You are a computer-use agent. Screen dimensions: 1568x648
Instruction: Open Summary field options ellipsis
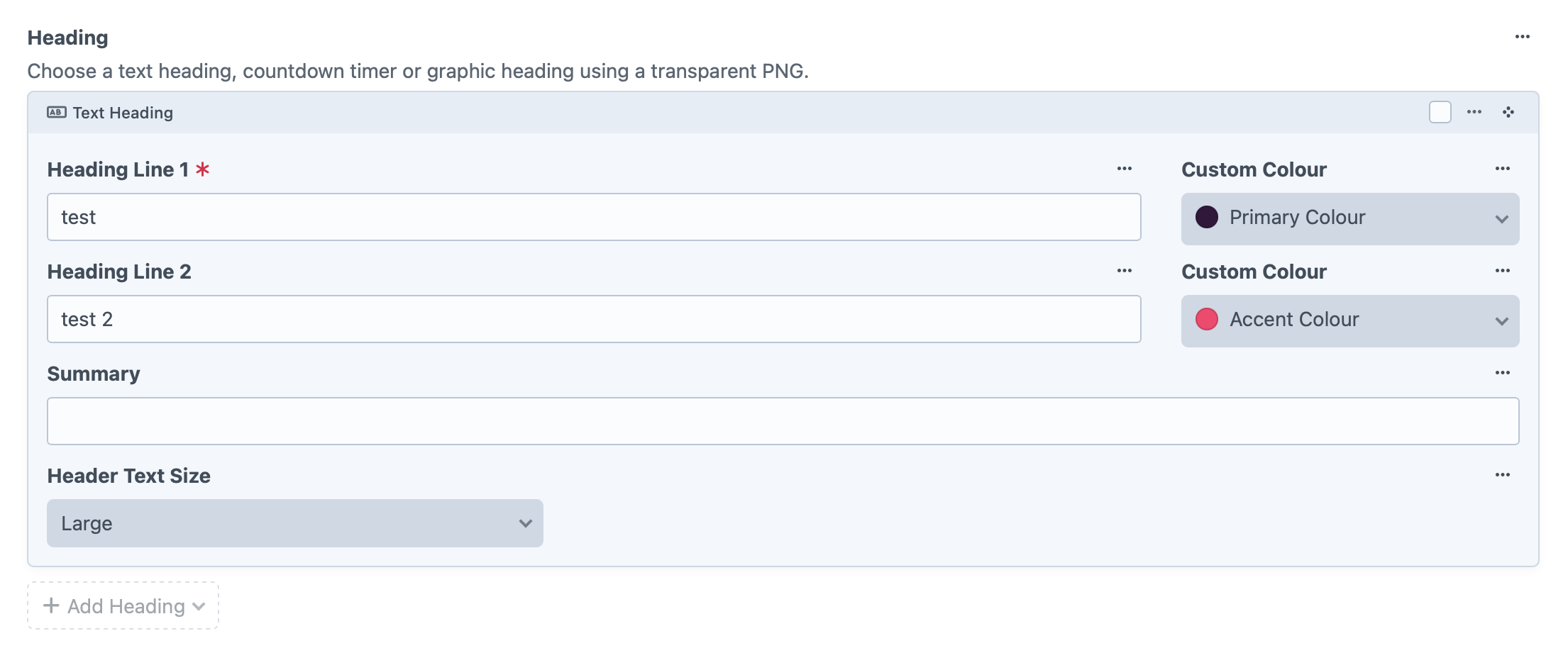1503,373
